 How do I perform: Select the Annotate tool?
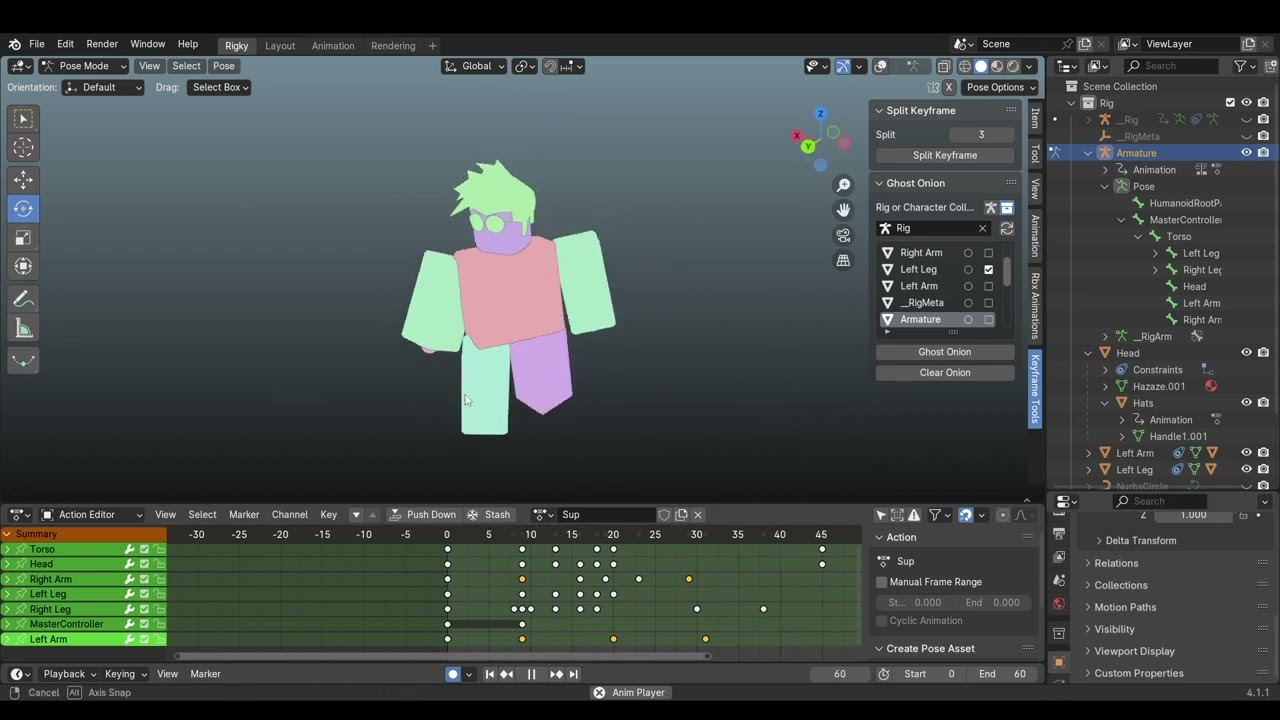pyautogui.click(x=23, y=299)
